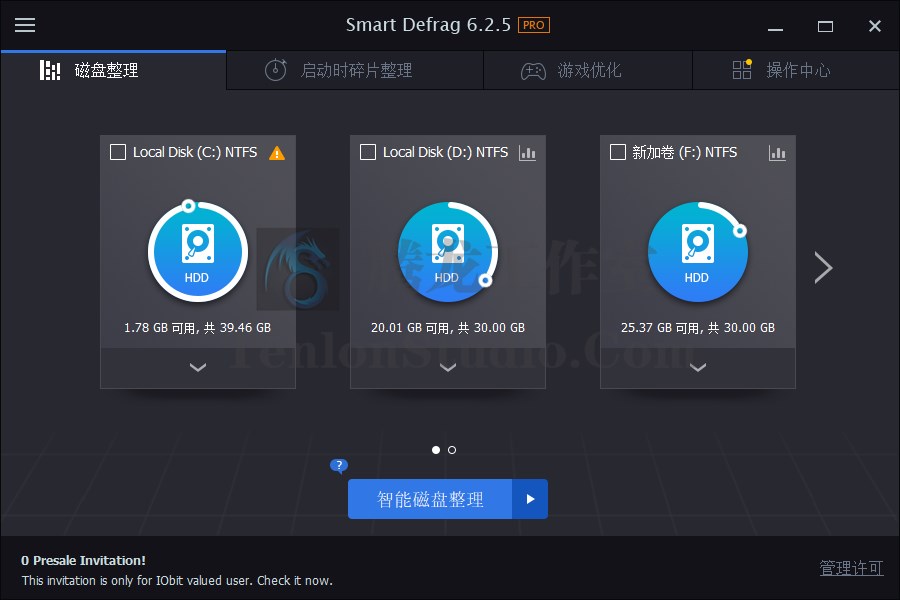The width and height of the screenshot is (900, 600).
Task: Open fragmentation chart icon for 新加卷 (F:)
Action: [x=777, y=153]
